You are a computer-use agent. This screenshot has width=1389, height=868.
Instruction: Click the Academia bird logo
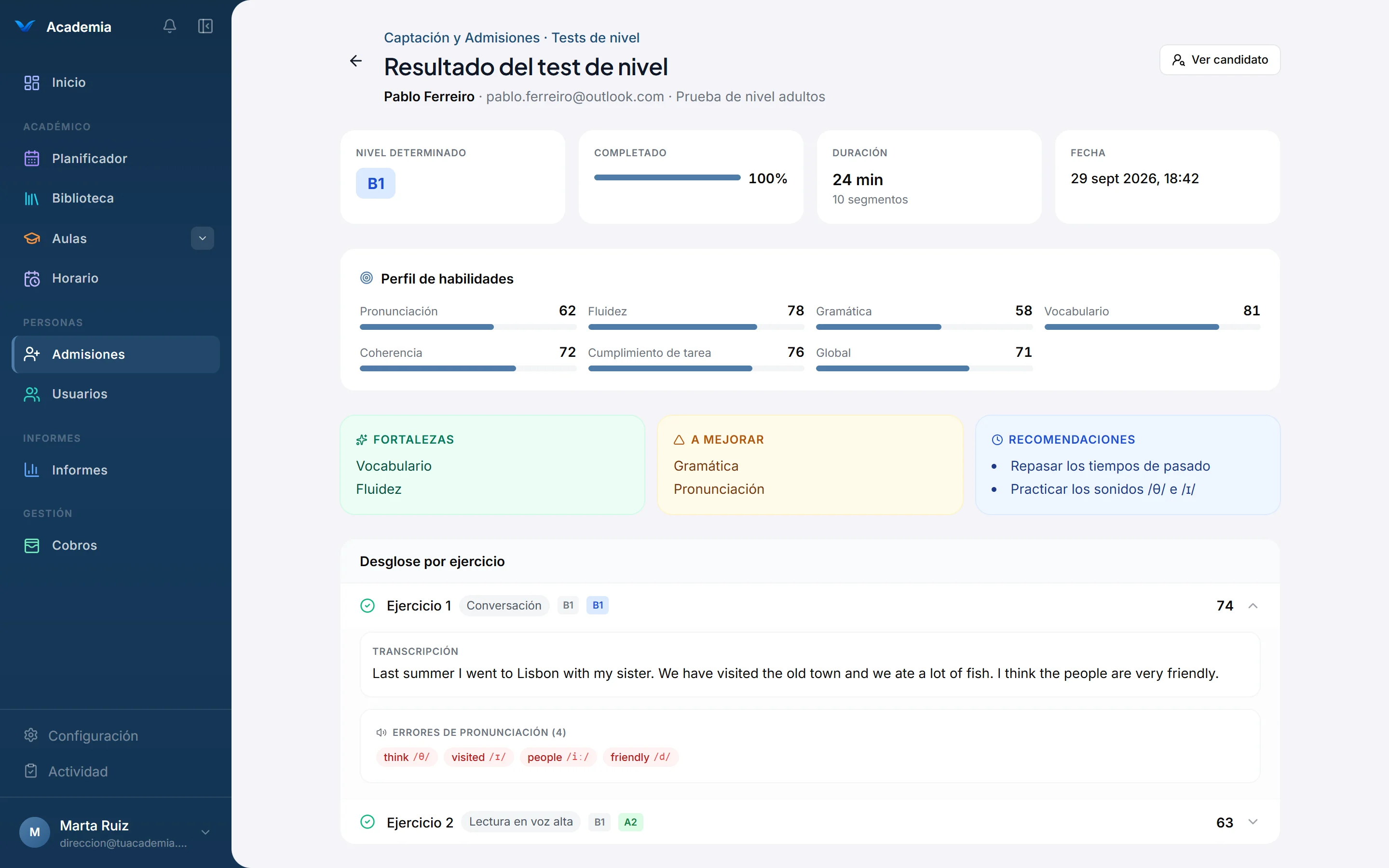click(25, 27)
